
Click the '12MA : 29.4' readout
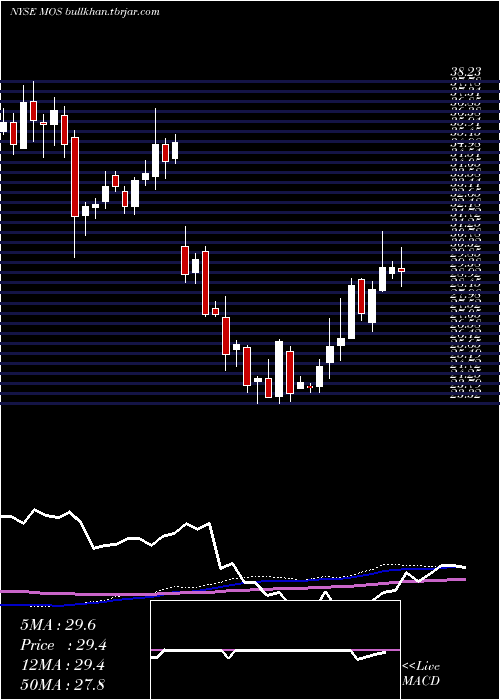pyautogui.click(x=62, y=665)
